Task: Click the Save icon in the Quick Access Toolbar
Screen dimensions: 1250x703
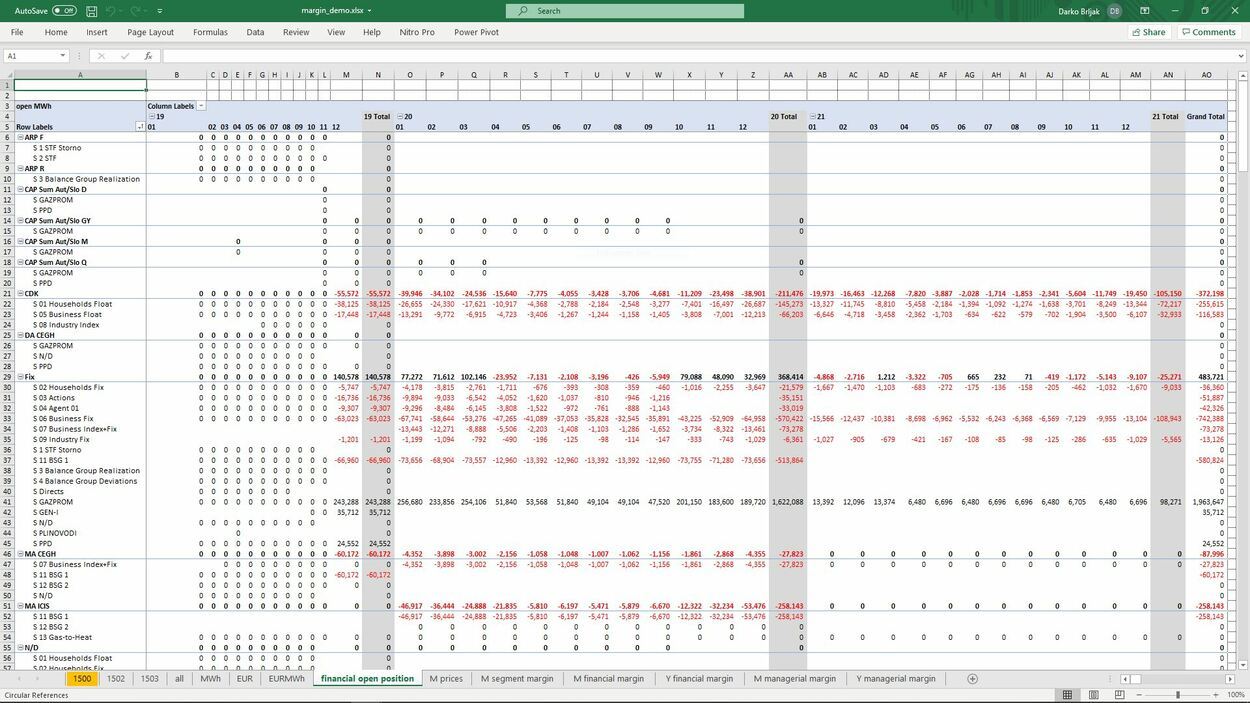Action: (x=91, y=11)
